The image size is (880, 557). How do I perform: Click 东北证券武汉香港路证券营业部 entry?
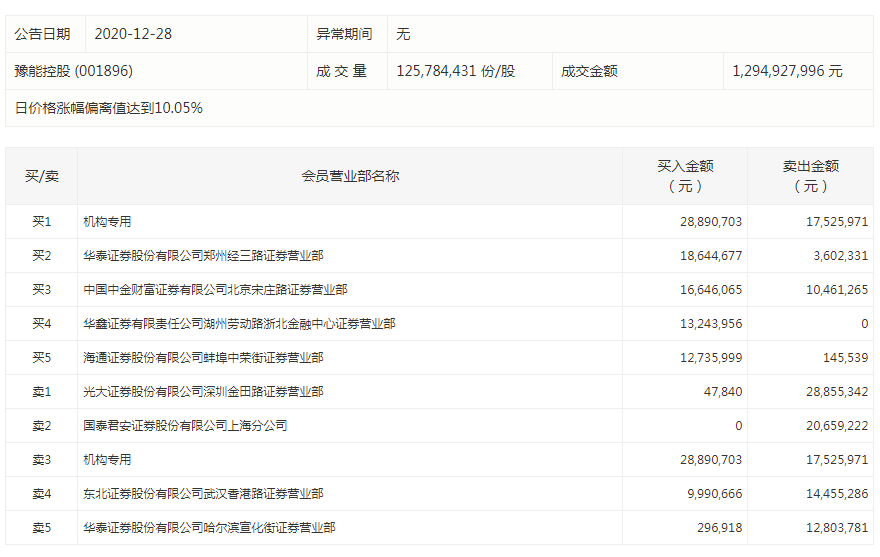pos(203,494)
